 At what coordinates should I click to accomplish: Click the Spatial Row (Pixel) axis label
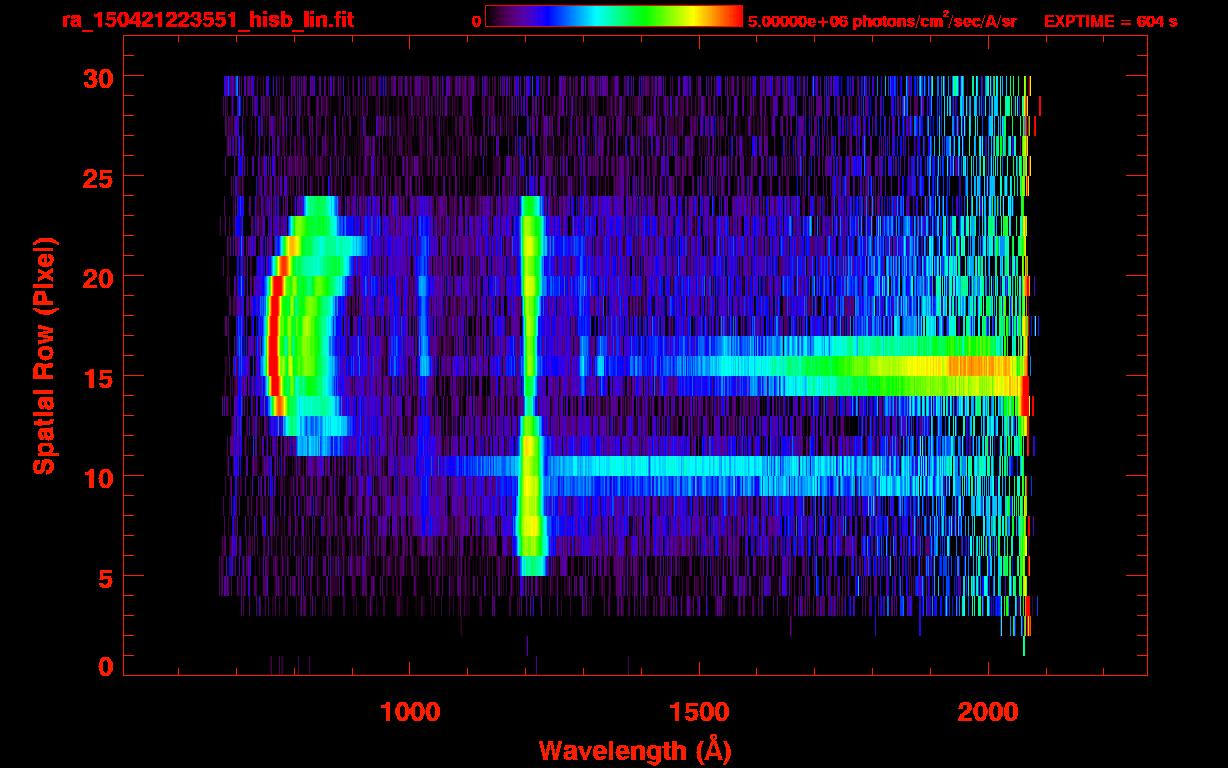(43, 356)
